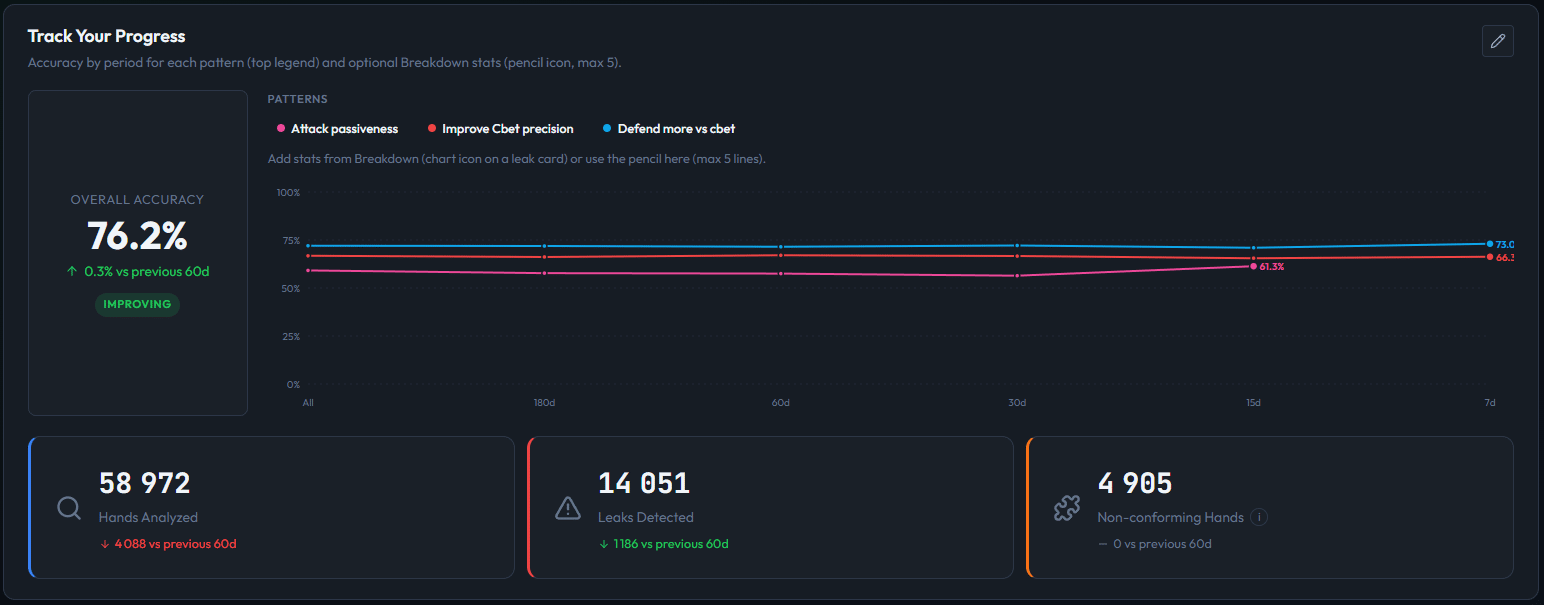Click the blue 7d data point on the chart
The width and height of the screenshot is (1544, 605).
1490,244
